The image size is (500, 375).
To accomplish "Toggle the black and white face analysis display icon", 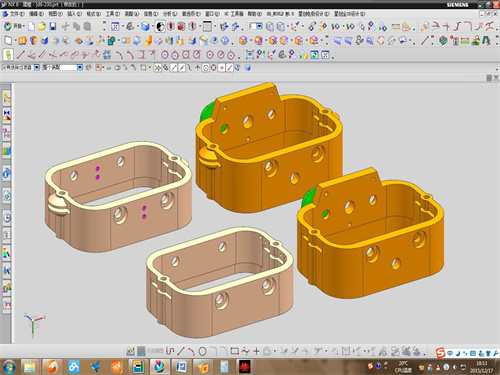I will 160,26.
